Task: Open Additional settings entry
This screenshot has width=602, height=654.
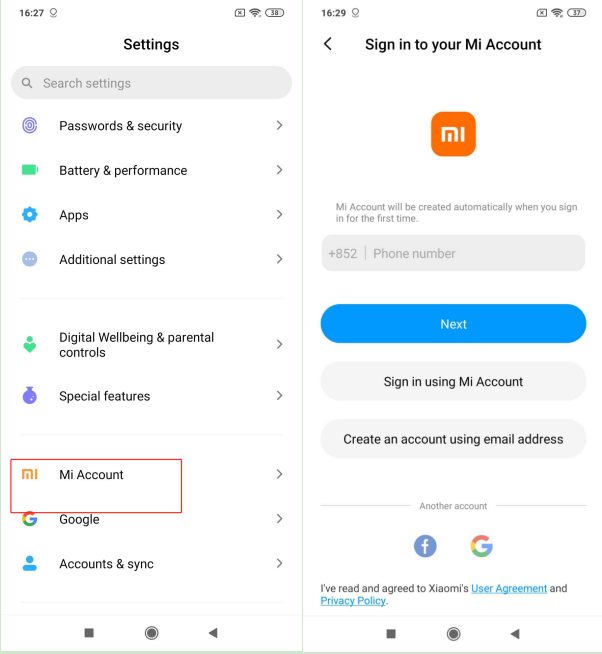Action: click(x=151, y=259)
